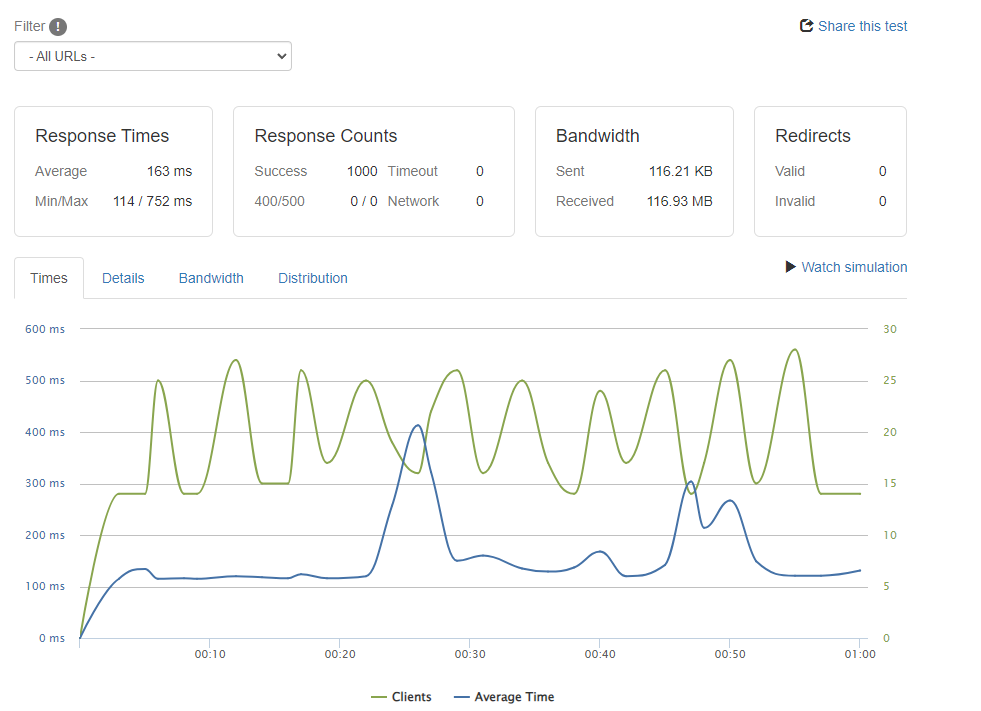Select the Distribution tab
Screen dimensions: 981x711
pyautogui.click(x=313, y=278)
